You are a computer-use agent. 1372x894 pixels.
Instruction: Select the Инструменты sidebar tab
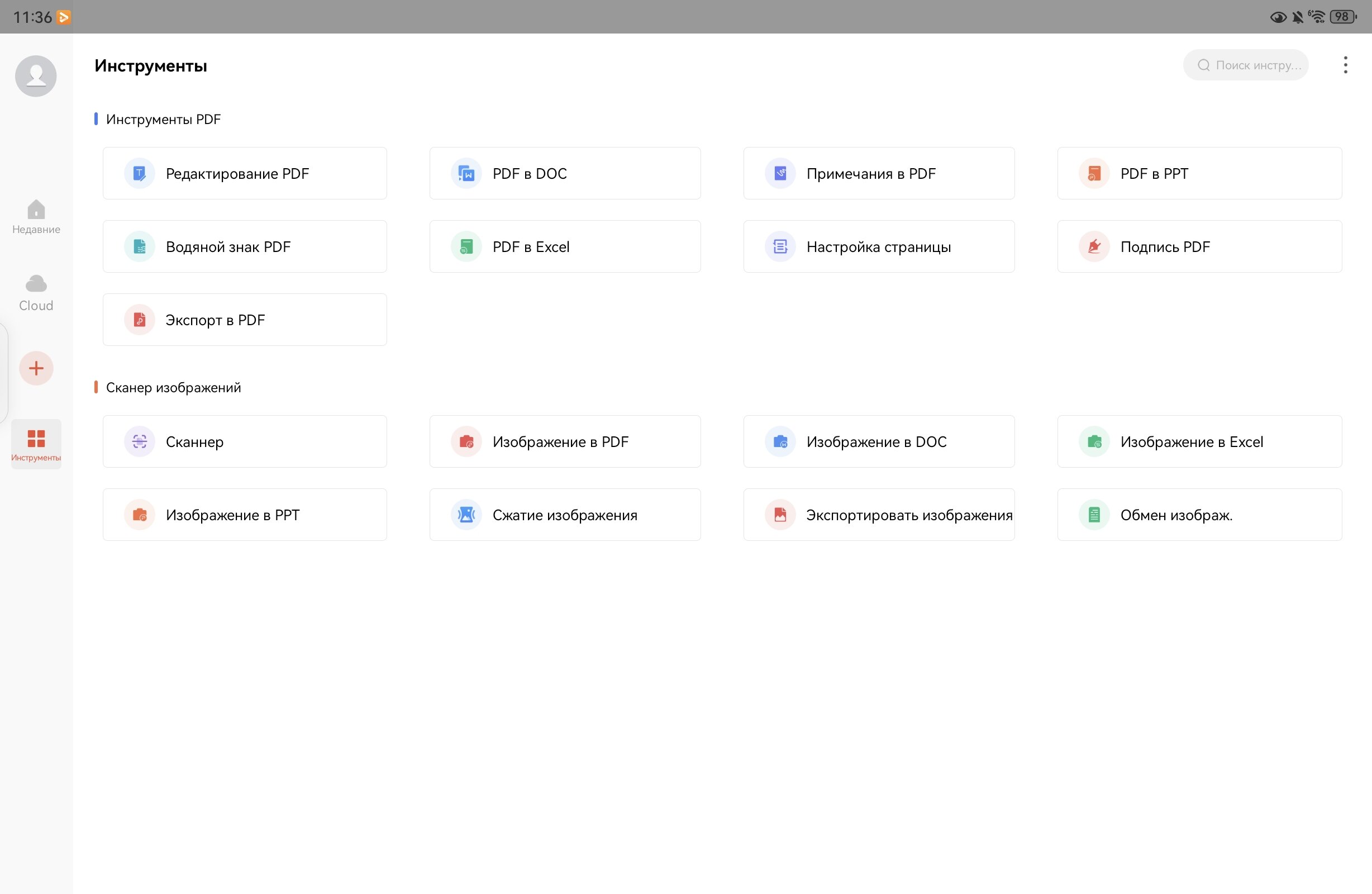(36, 444)
